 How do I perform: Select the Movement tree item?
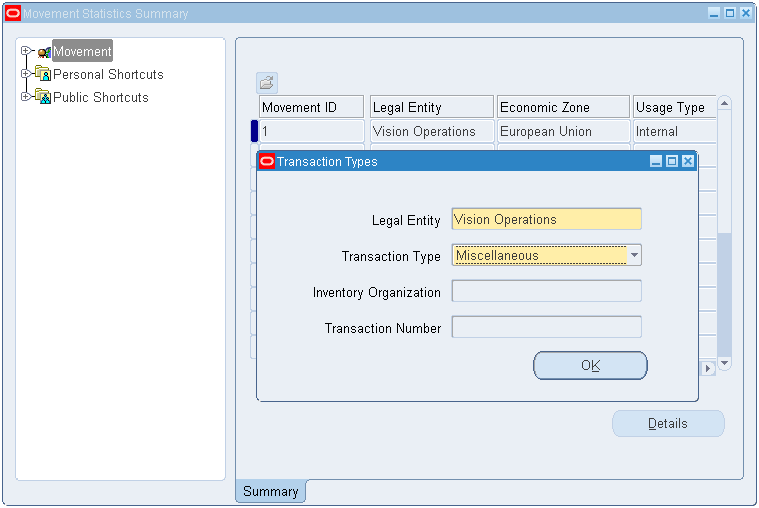click(x=82, y=51)
